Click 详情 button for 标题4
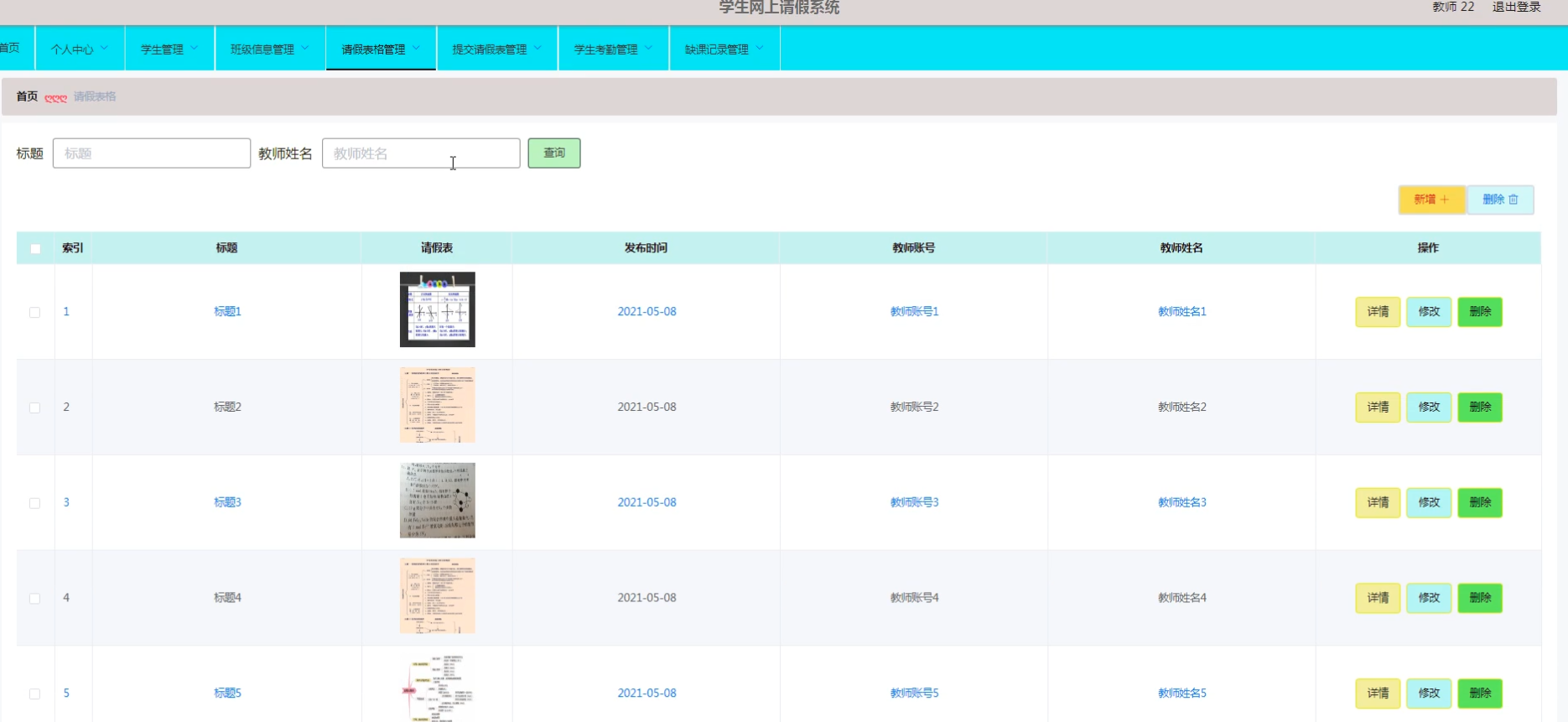1568x722 pixels. [1378, 599]
